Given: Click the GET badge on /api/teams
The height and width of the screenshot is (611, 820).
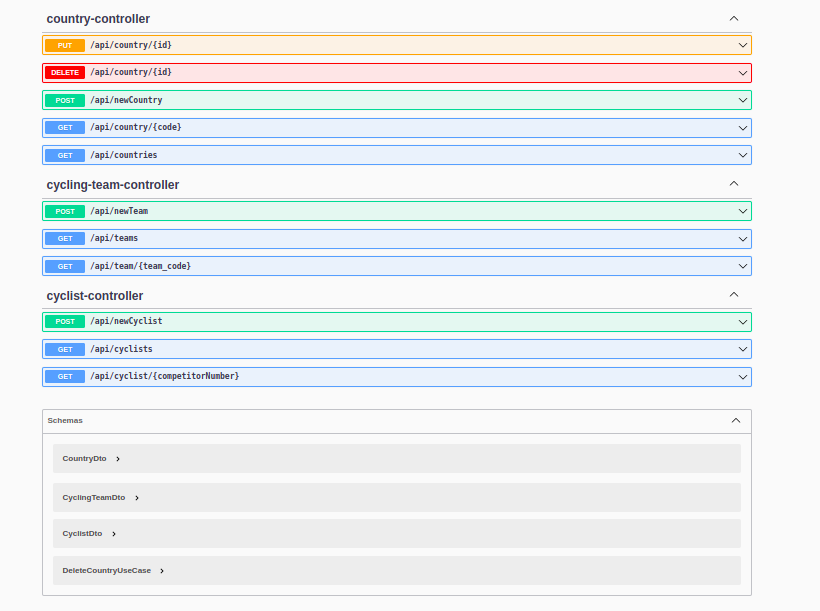Looking at the screenshot, I should pos(64,238).
